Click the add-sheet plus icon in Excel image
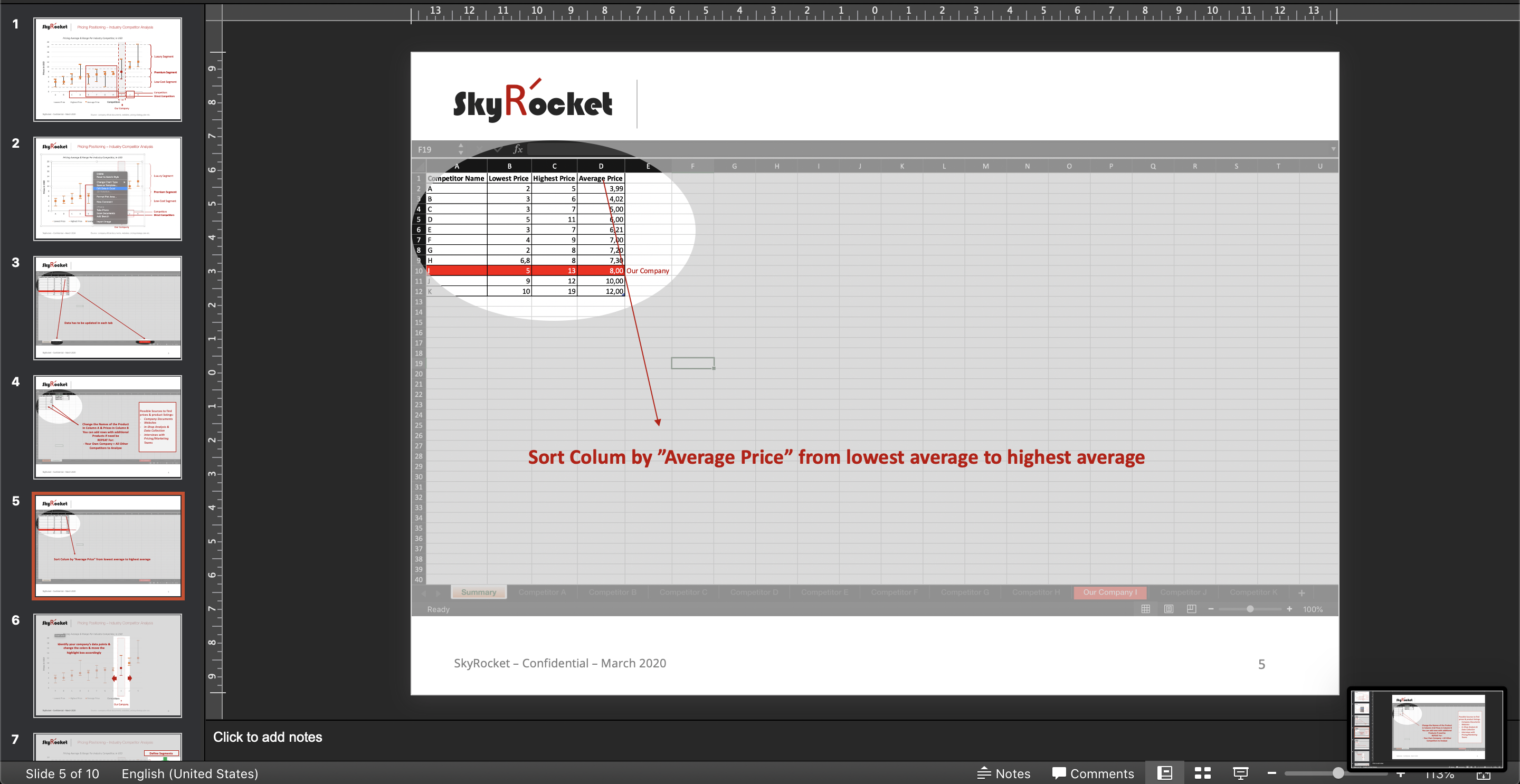The width and height of the screenshot is (1520, 784). coord(1301,593)
